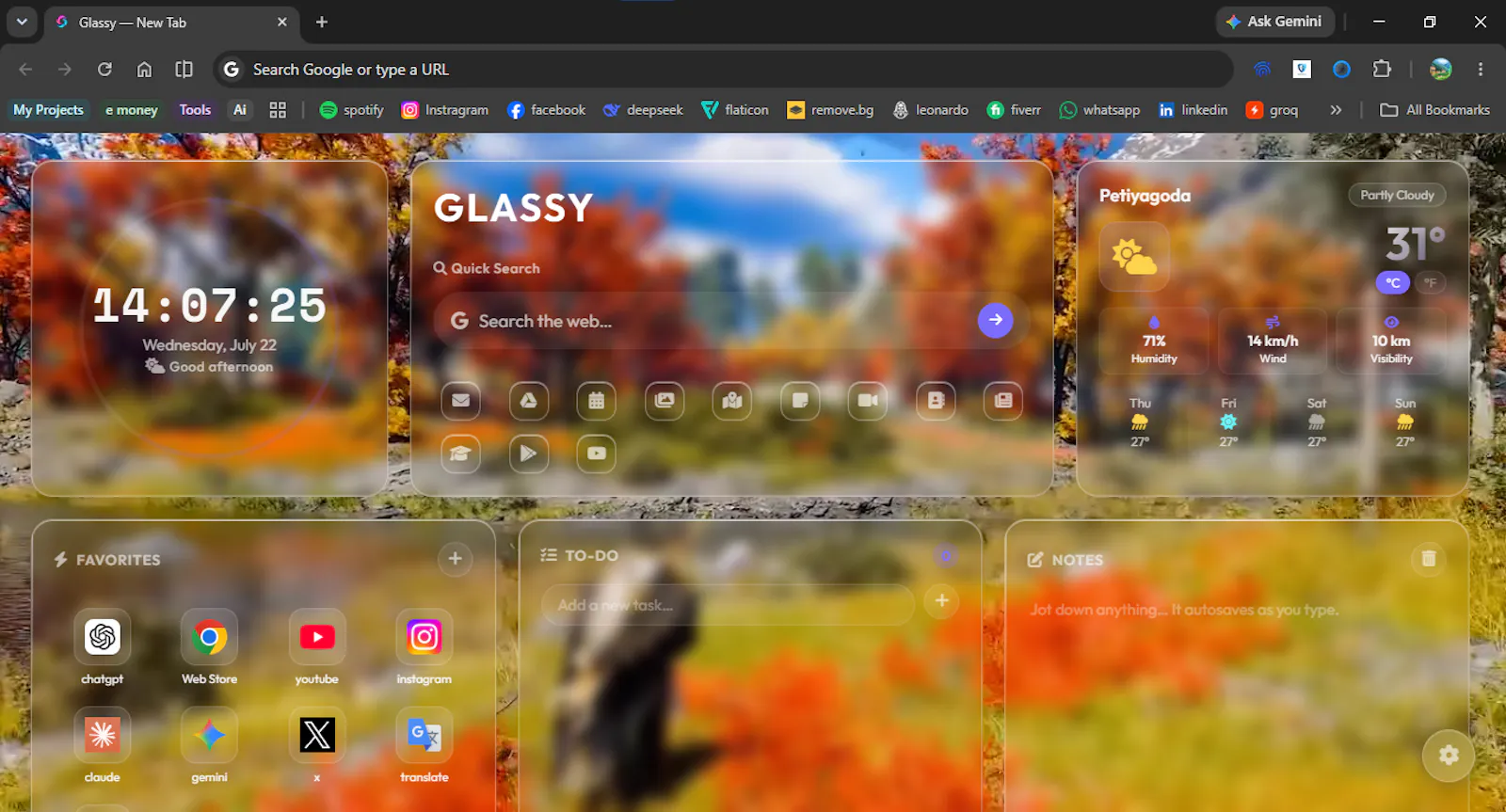Open the My Projects bookmark folder
This screenshot has width=1506, height=812.
(x=48, y=110)
